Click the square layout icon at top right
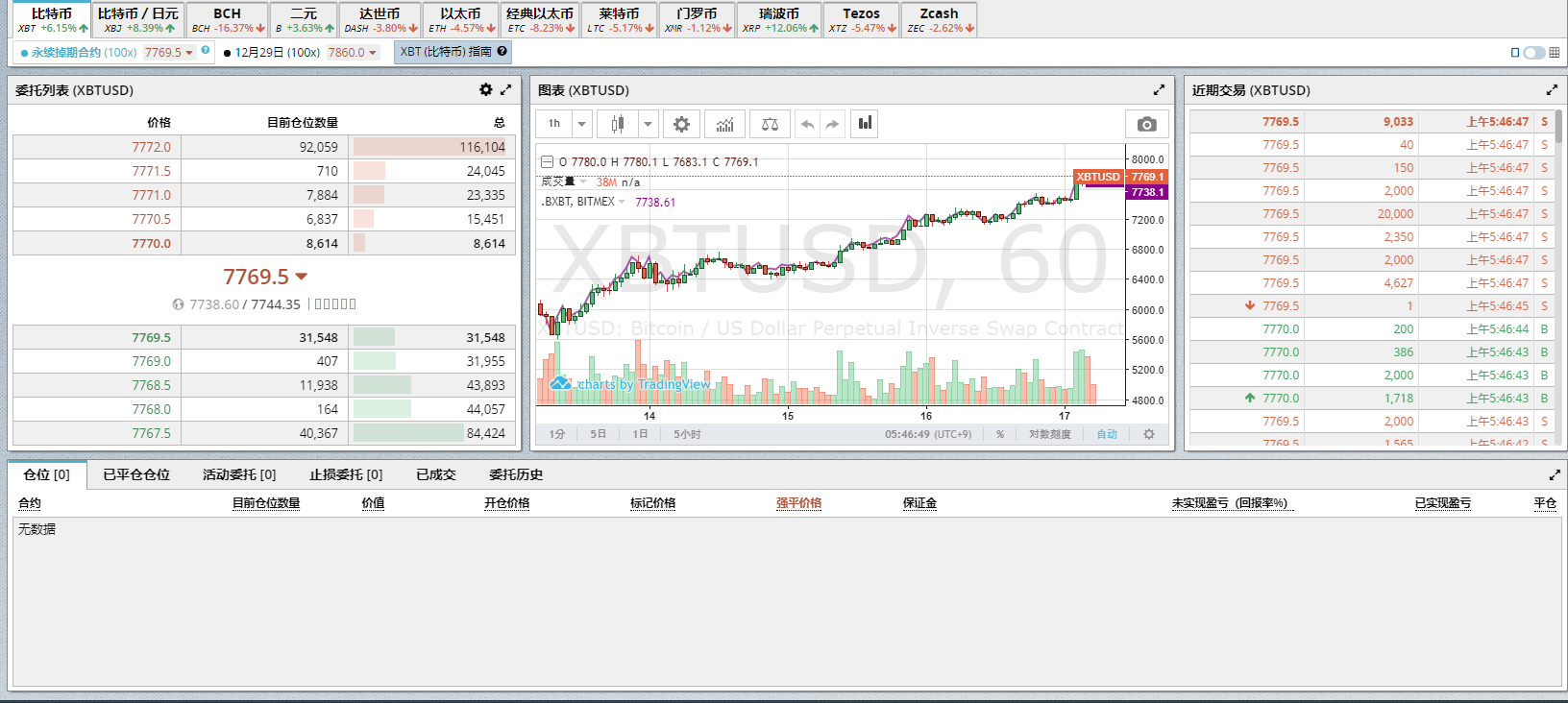Image resolution: width=1568 pixels, height=703 pixels. pyautogui.click(x=1515, y=52)
